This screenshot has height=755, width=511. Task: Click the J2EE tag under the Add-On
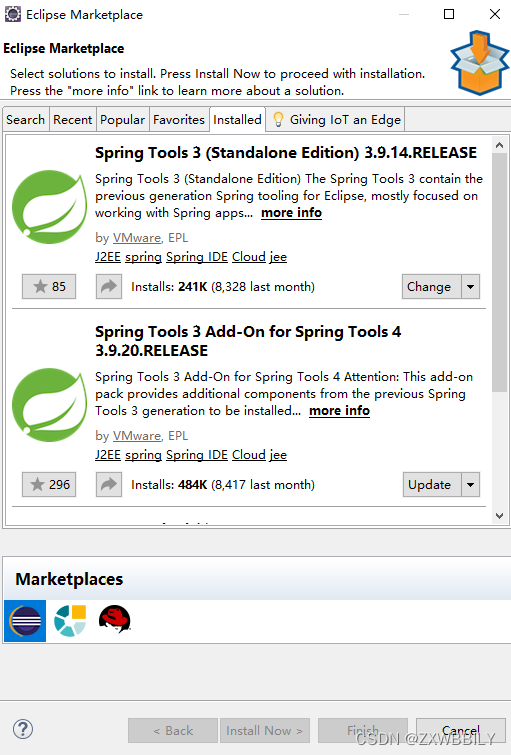pos(108,455)
